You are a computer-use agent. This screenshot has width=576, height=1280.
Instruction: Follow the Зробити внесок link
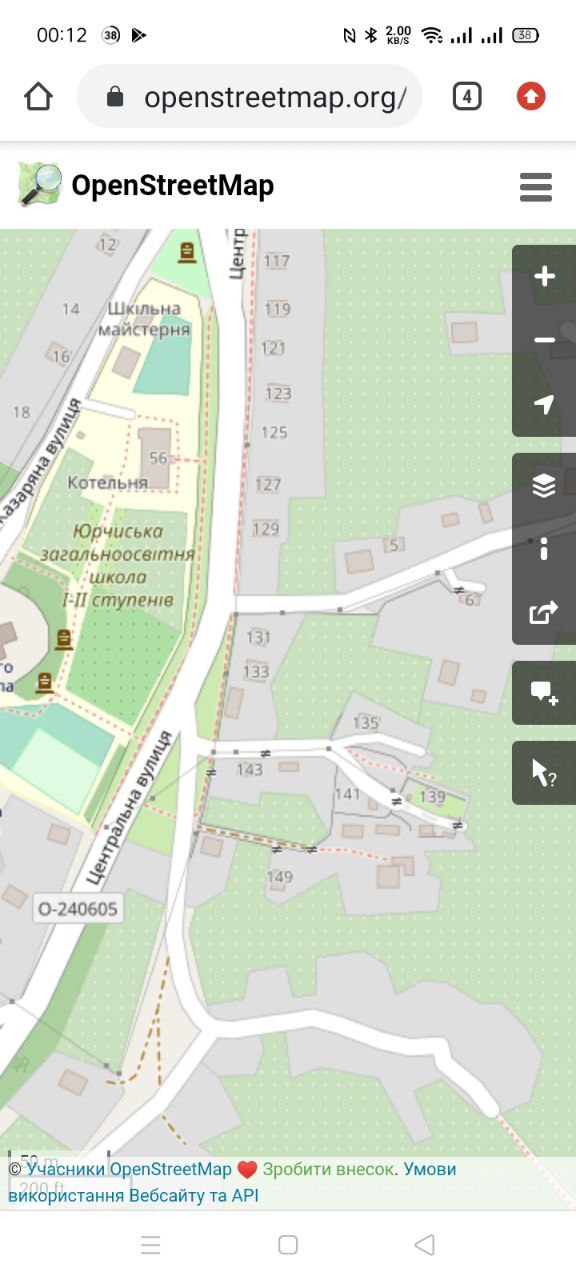[x=328, y=1169]
